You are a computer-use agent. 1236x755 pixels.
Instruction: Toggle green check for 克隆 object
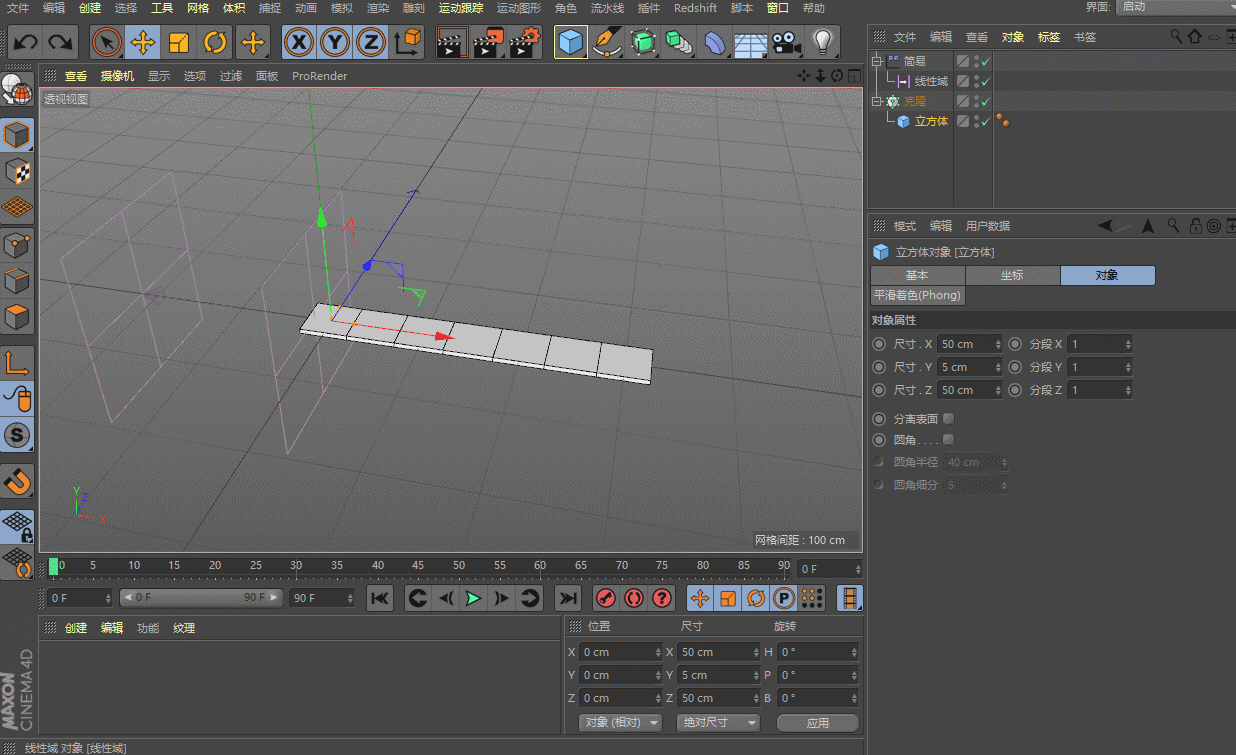(985, 101)
